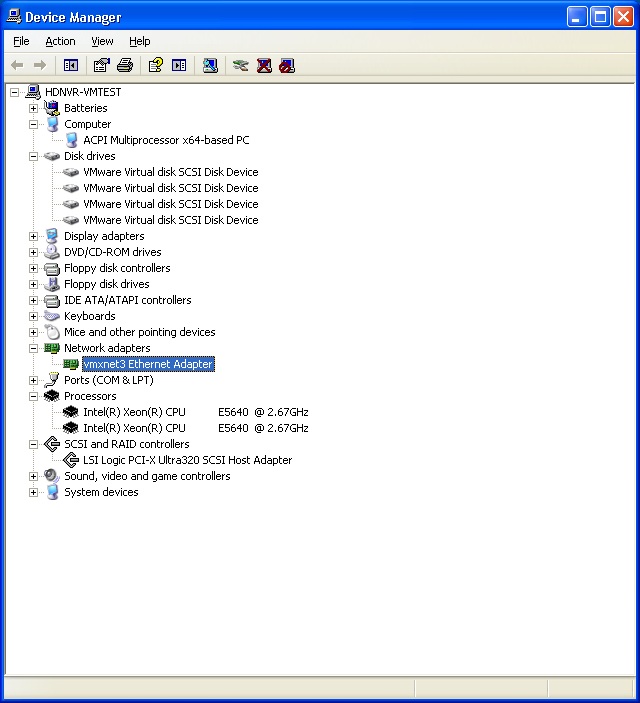640x703 pixels.
Task: Select the Network adapters label
Action: [x=107, y=348]
